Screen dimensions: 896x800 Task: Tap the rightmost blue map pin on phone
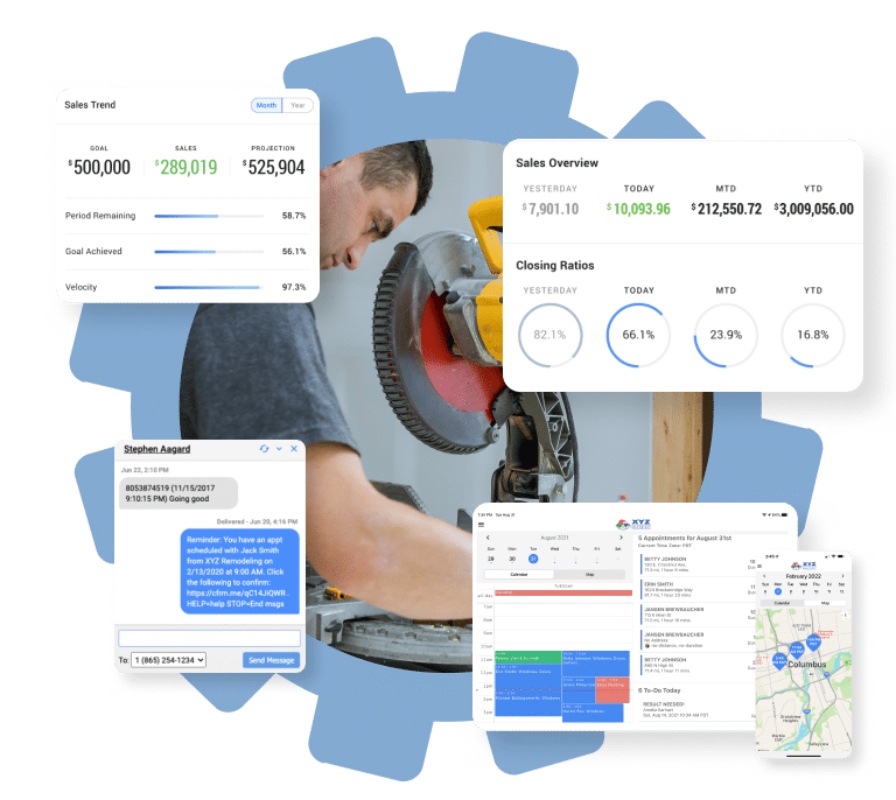tap(813, 642)
